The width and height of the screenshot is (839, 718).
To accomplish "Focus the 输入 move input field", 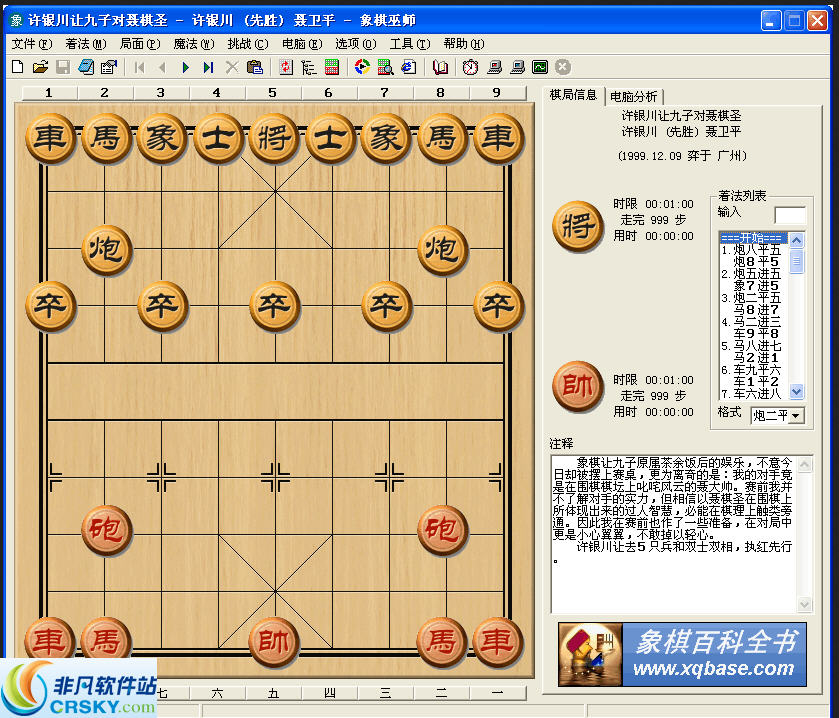I will 790,215.
